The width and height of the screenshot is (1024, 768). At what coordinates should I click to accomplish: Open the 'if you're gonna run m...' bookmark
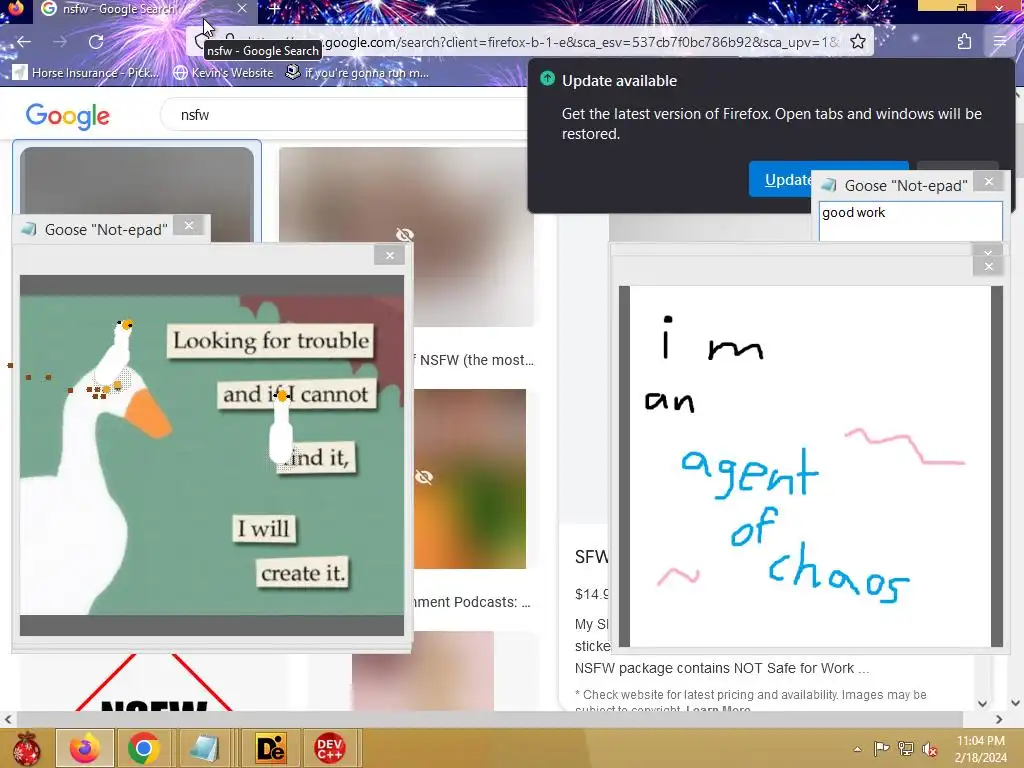pyautogui.click(x=357, y=72)
